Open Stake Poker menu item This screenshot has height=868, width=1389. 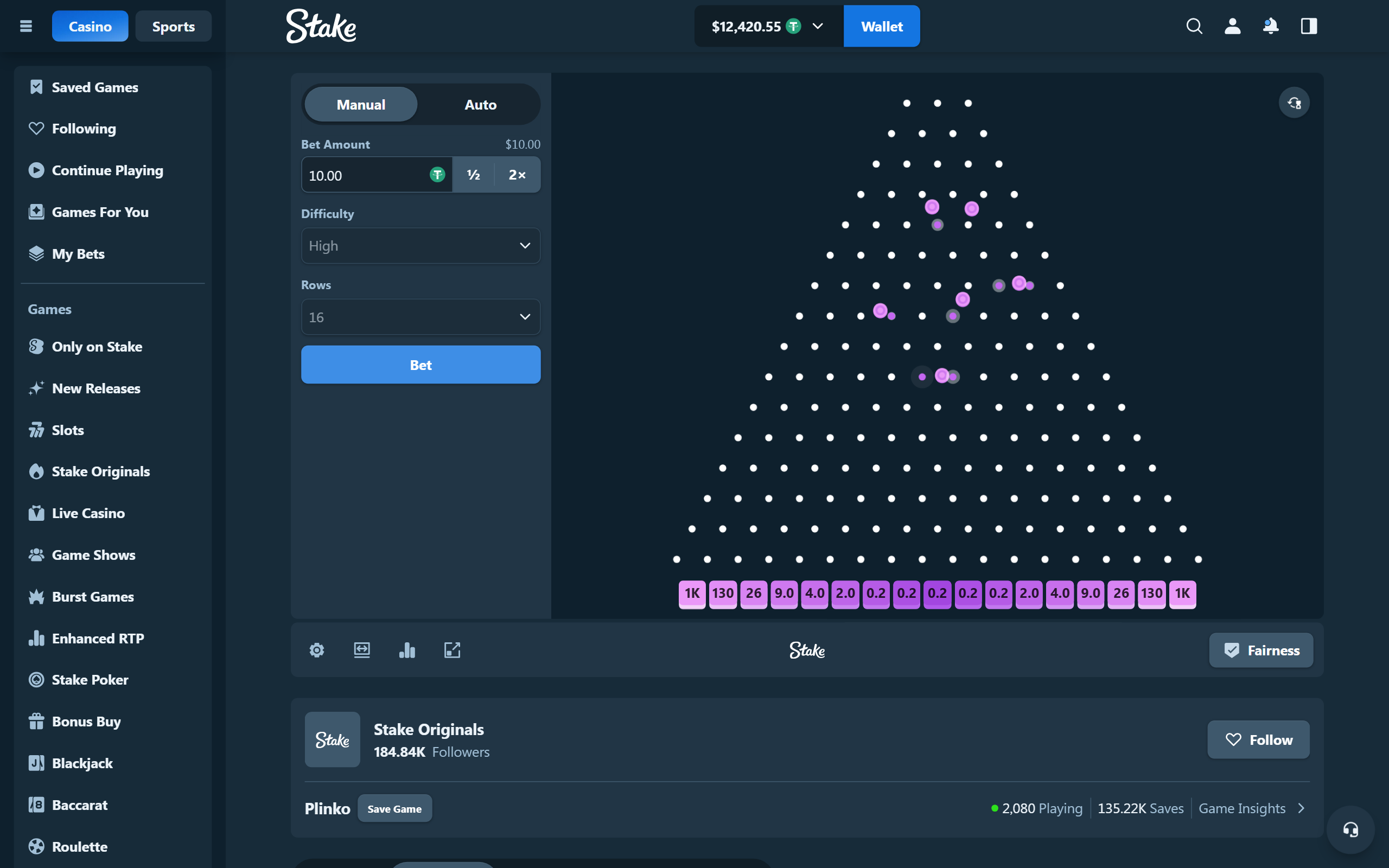tap(112, 680)
